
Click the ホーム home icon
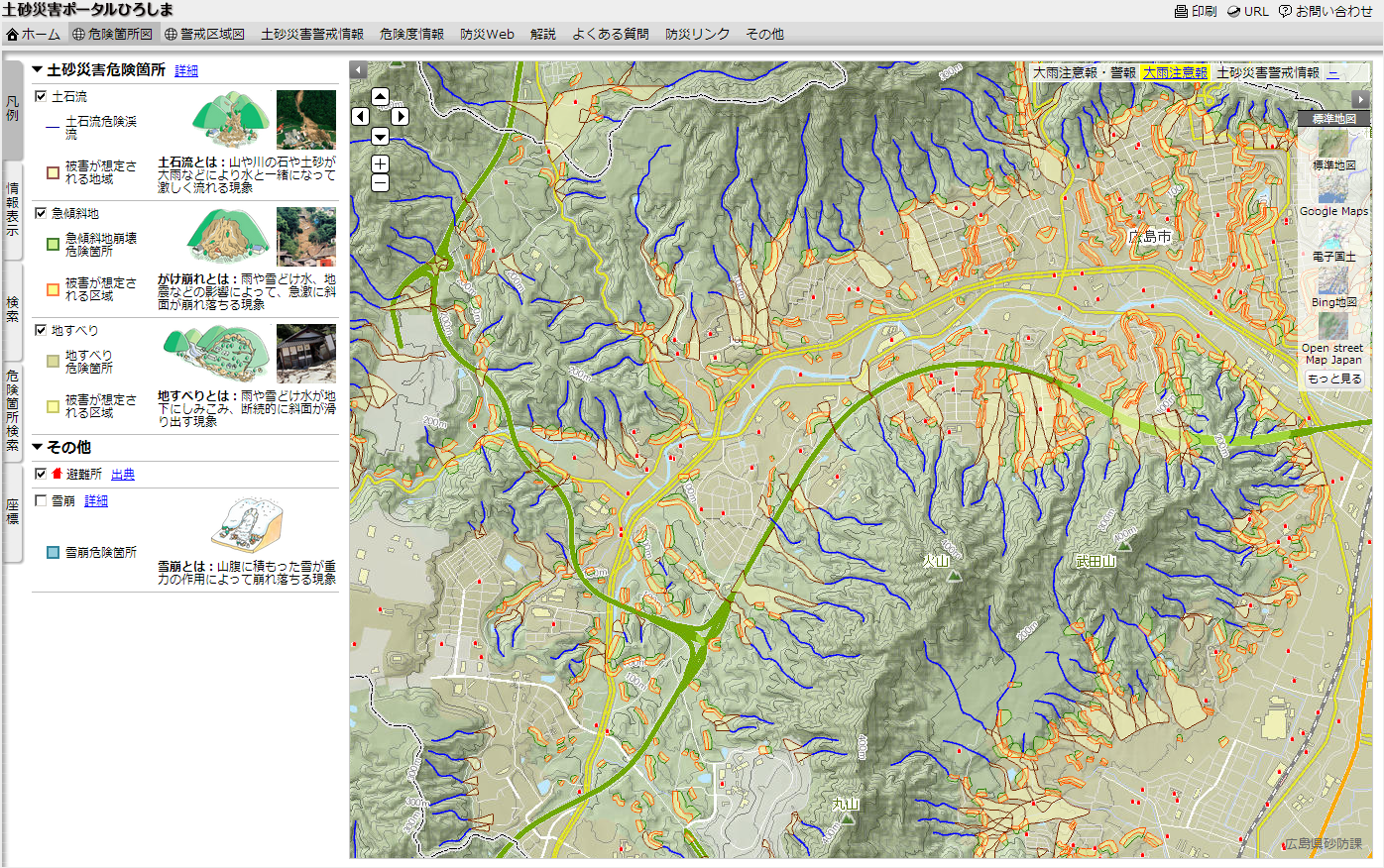[12, 33]
